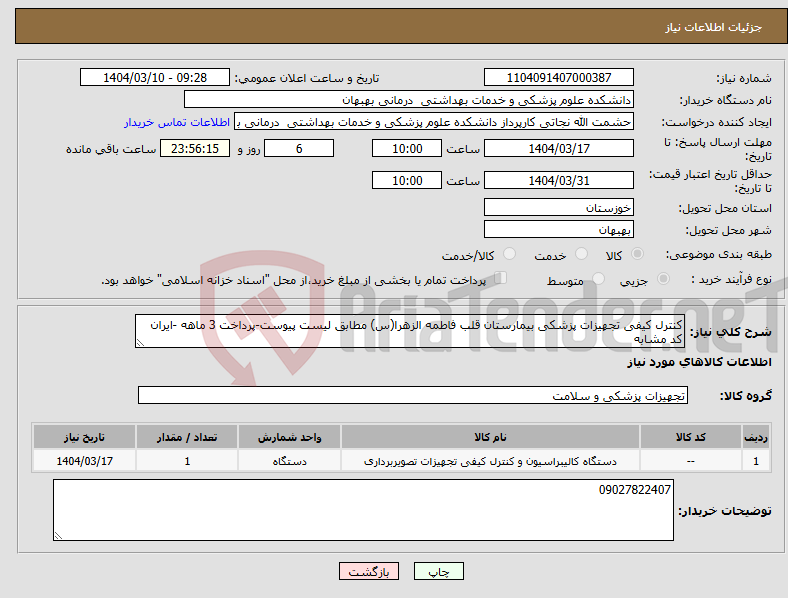
Task: Click the remaining days field showing 6
Action: (x=299, y=148)
